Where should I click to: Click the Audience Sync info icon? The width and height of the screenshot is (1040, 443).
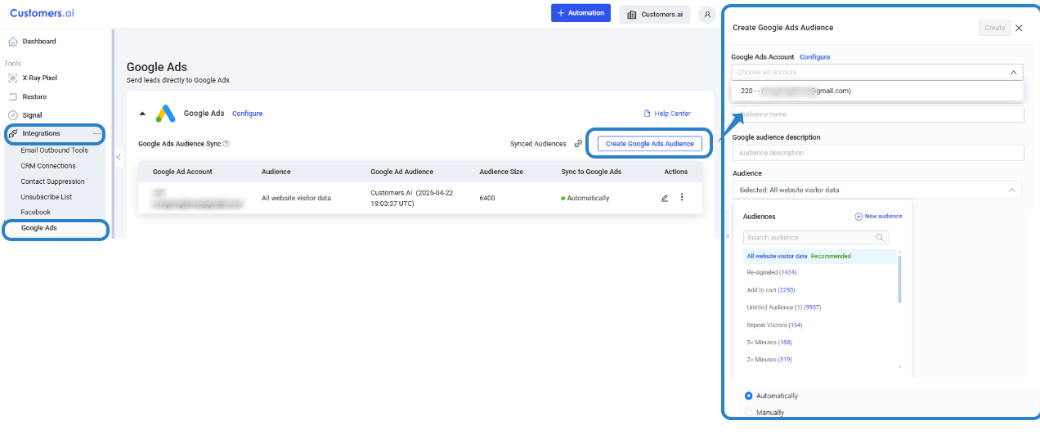click(x=226, y=143)
